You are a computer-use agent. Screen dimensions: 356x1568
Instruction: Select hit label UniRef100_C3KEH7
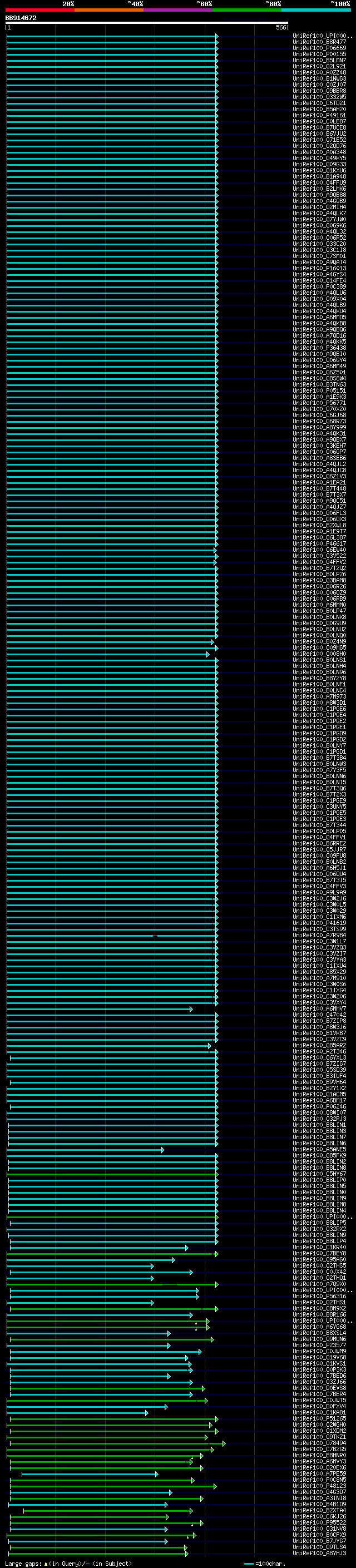coord(319,446)
